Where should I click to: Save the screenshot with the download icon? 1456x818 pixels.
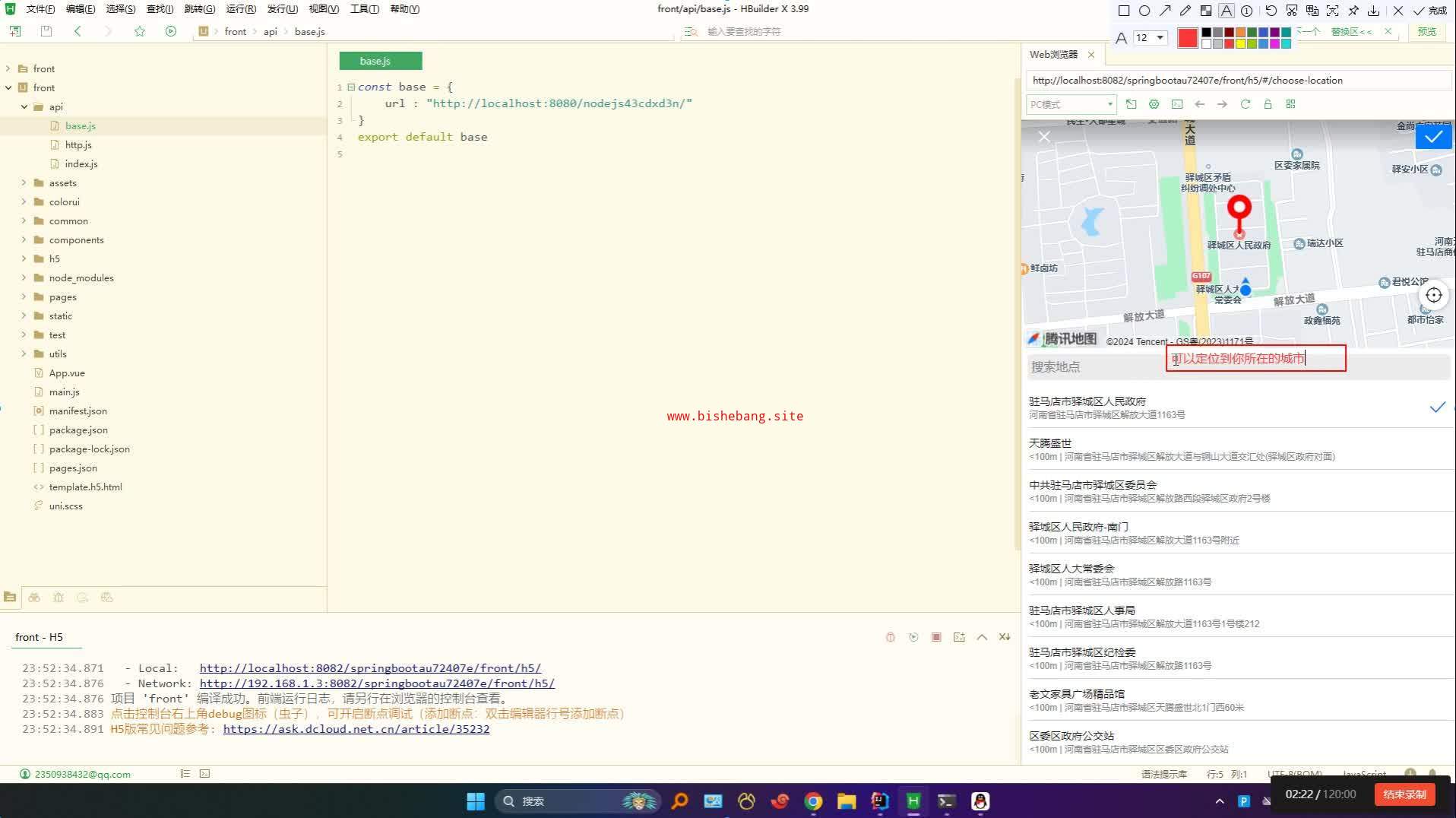(1374, 11)
